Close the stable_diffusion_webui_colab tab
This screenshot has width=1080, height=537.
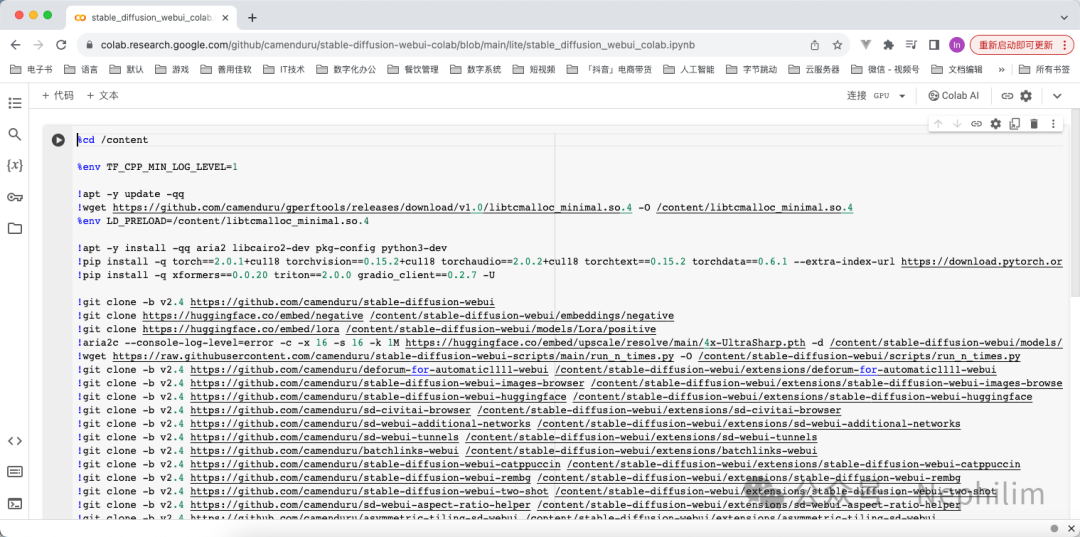click(225, 17)
